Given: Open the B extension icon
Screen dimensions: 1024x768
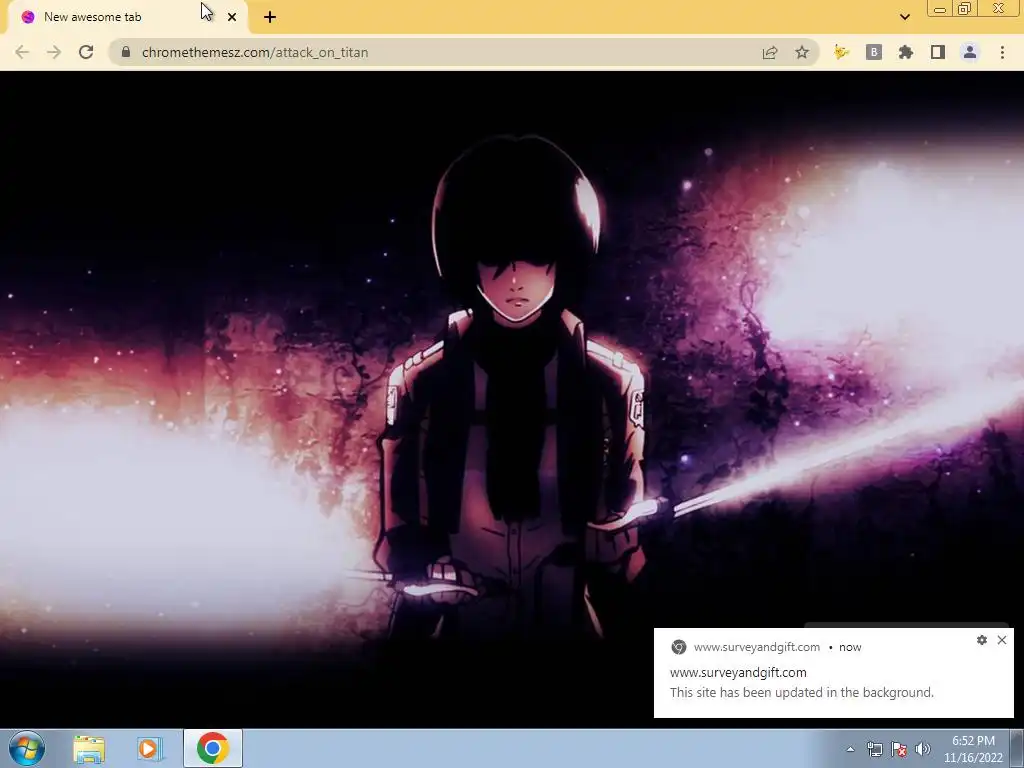Looking at the screenshot, I should pyautogui.click(x=874, y=52).
